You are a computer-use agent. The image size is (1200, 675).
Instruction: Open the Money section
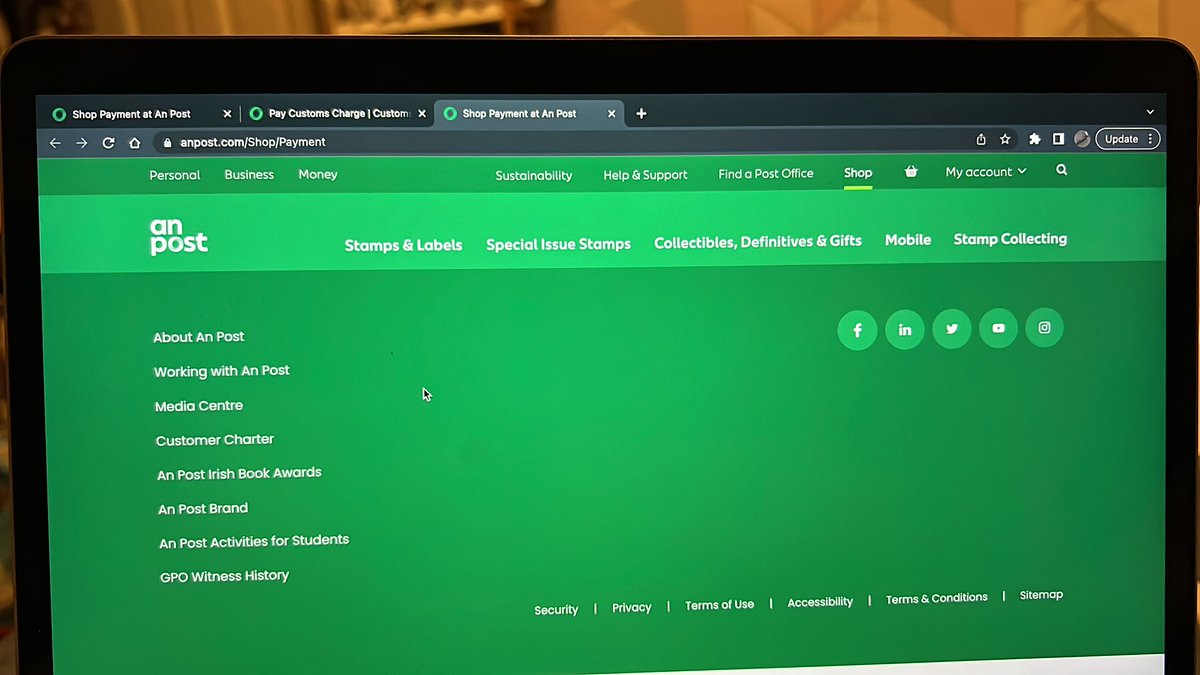point(318,174)
